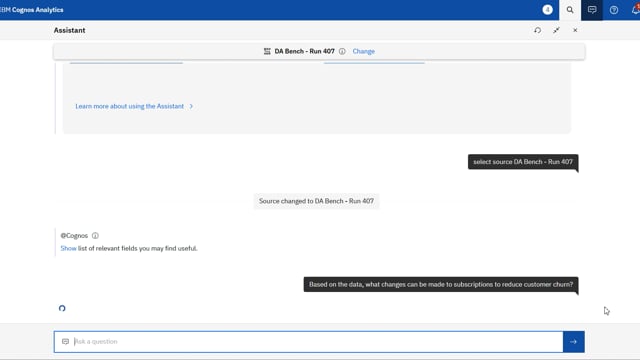Click the customer churn question bubble

[x=441, y=284]
